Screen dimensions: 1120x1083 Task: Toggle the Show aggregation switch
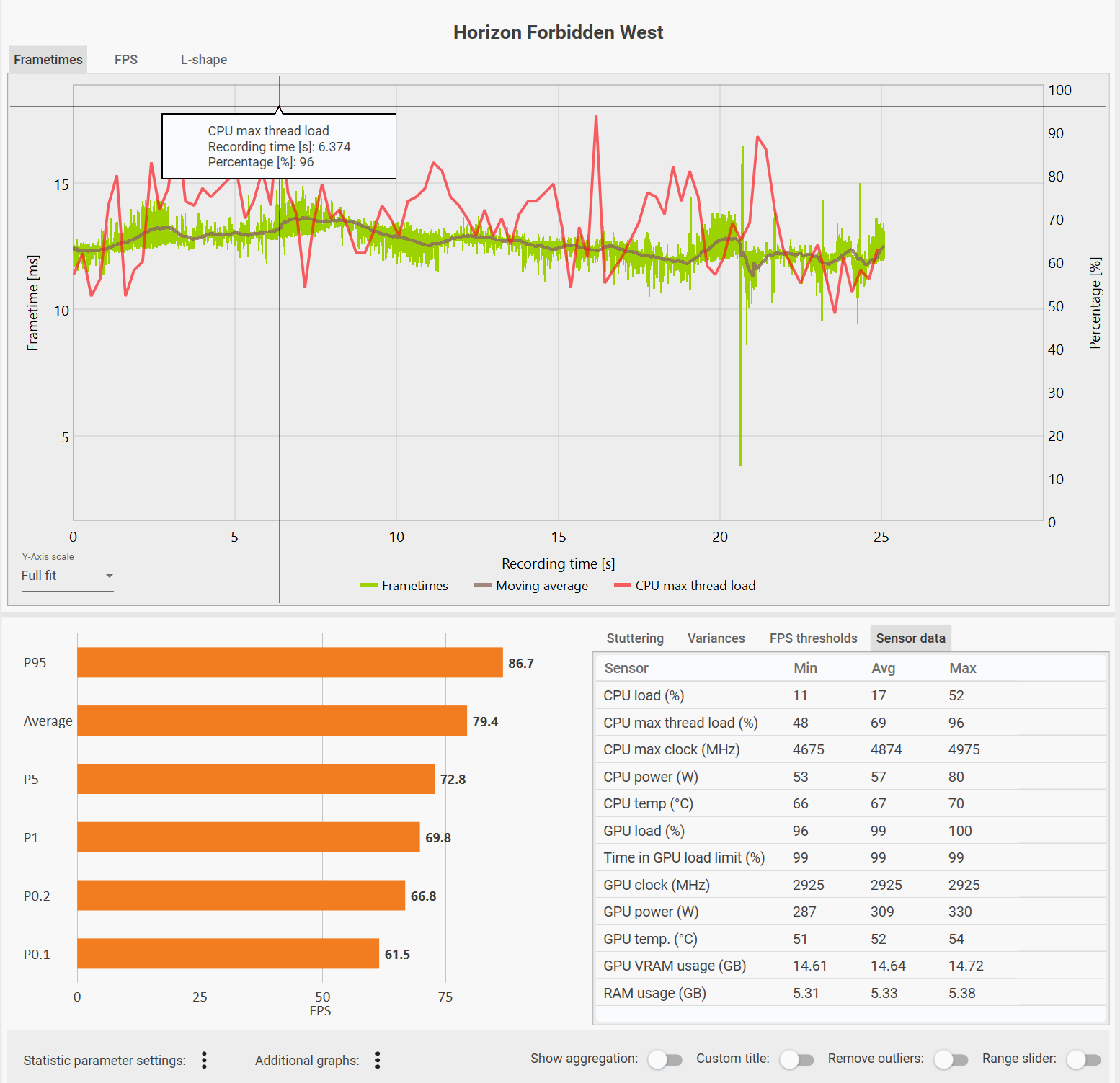click(x=665, y=1059)
